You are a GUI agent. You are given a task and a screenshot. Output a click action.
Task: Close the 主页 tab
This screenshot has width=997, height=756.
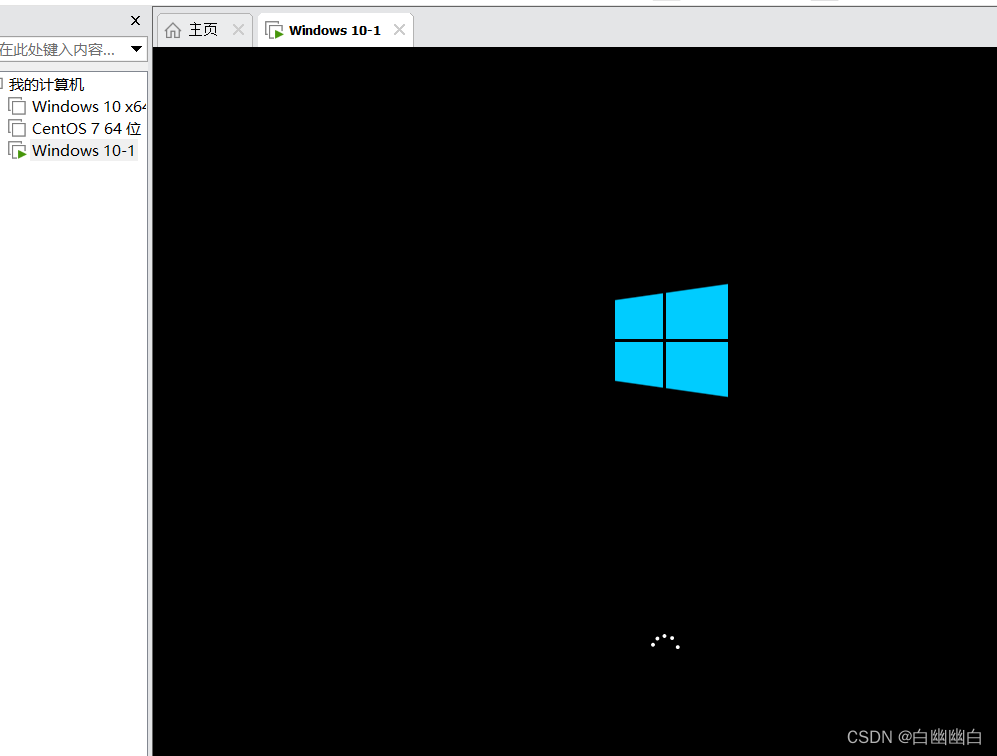[238, 29]
